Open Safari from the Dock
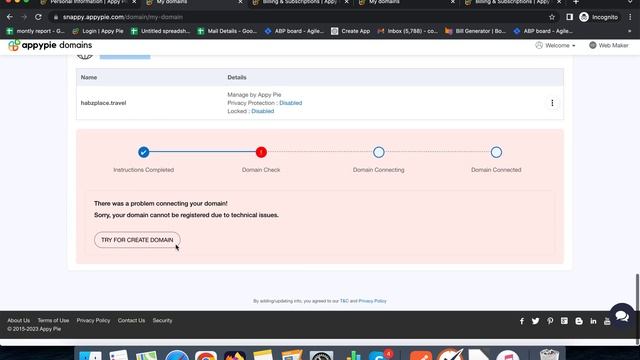The width and height of the screenshot is (640, 360). [177, 356]
